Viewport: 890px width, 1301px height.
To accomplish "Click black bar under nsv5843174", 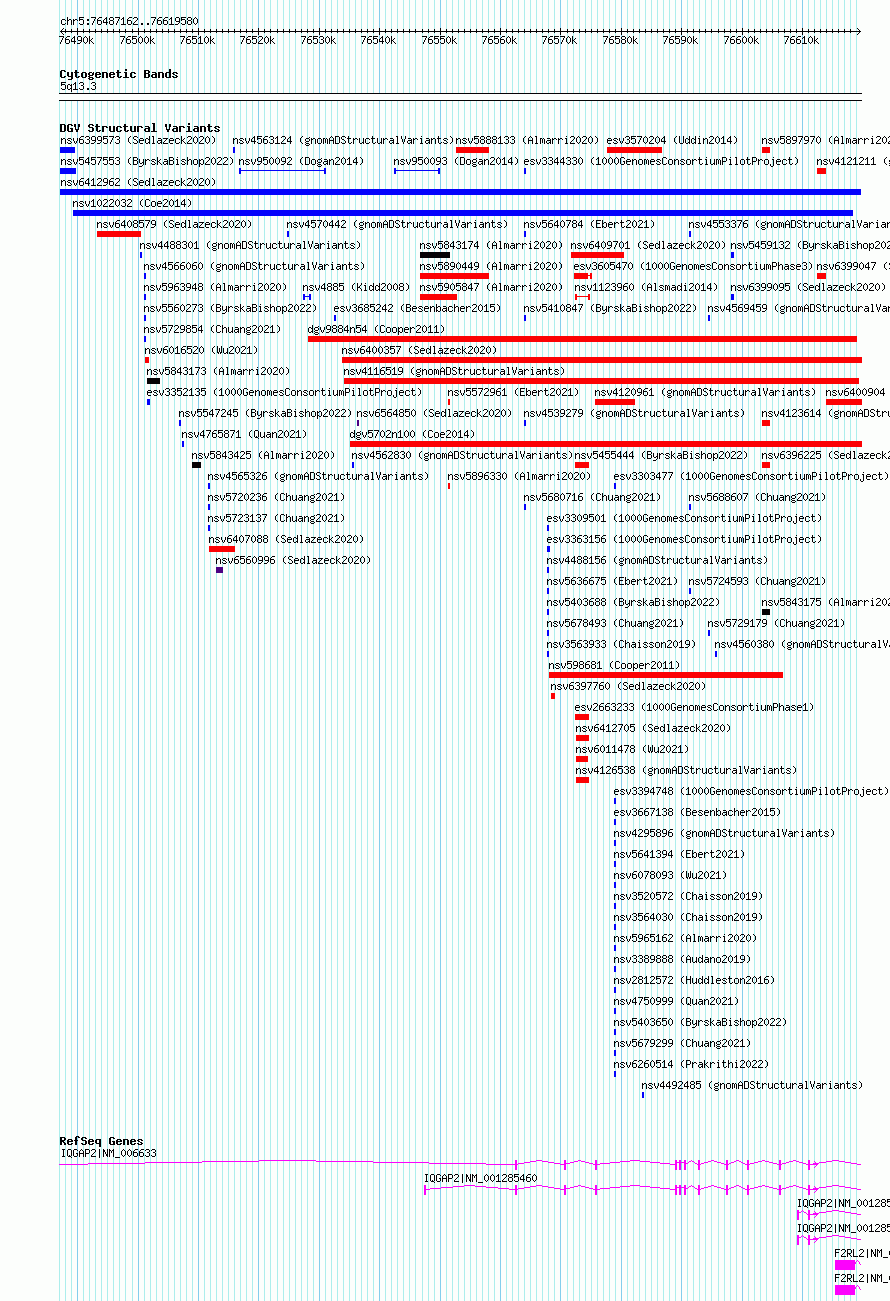I will point(435,255).
